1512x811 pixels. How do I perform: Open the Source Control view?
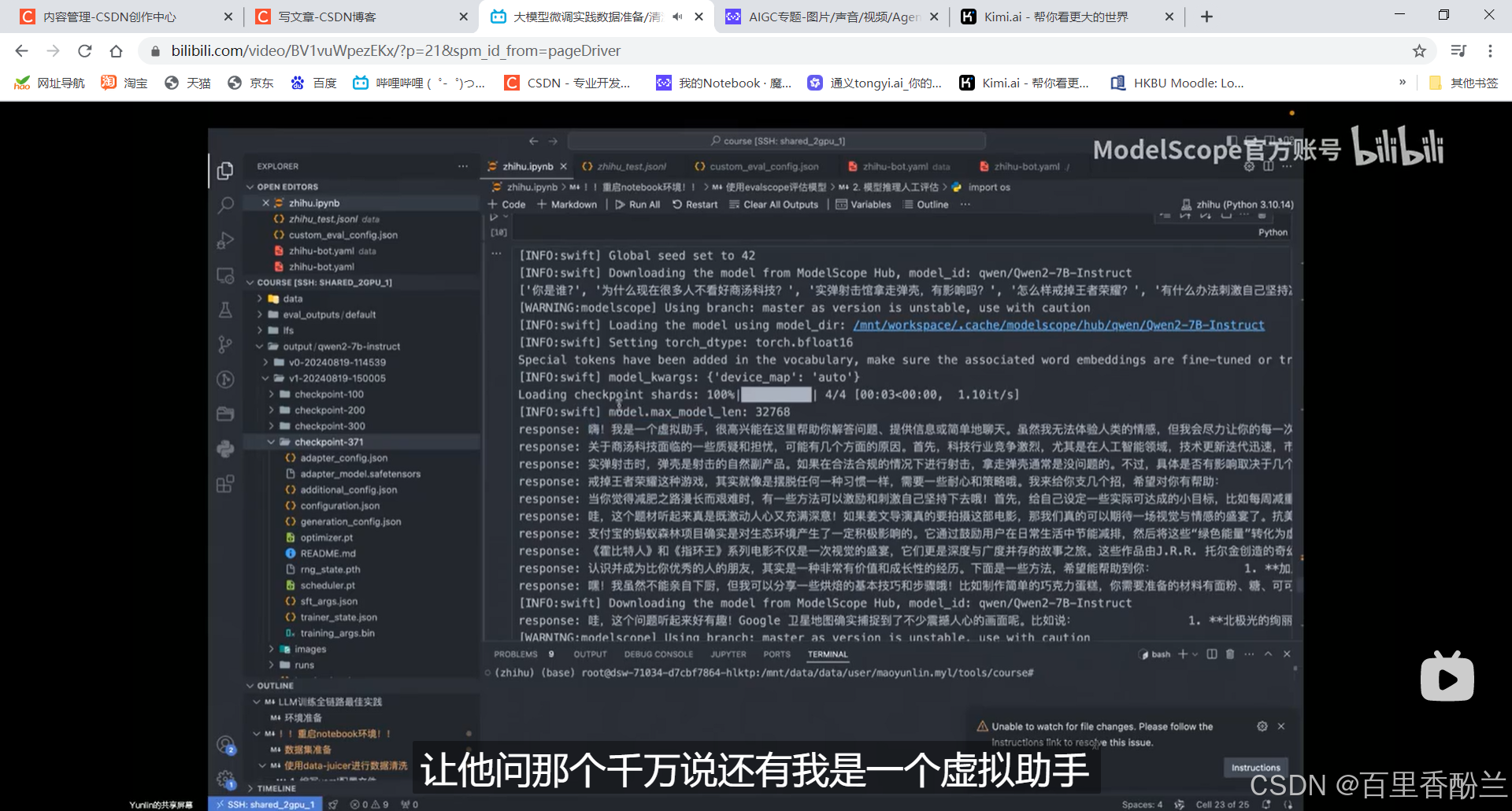point(225,345)
